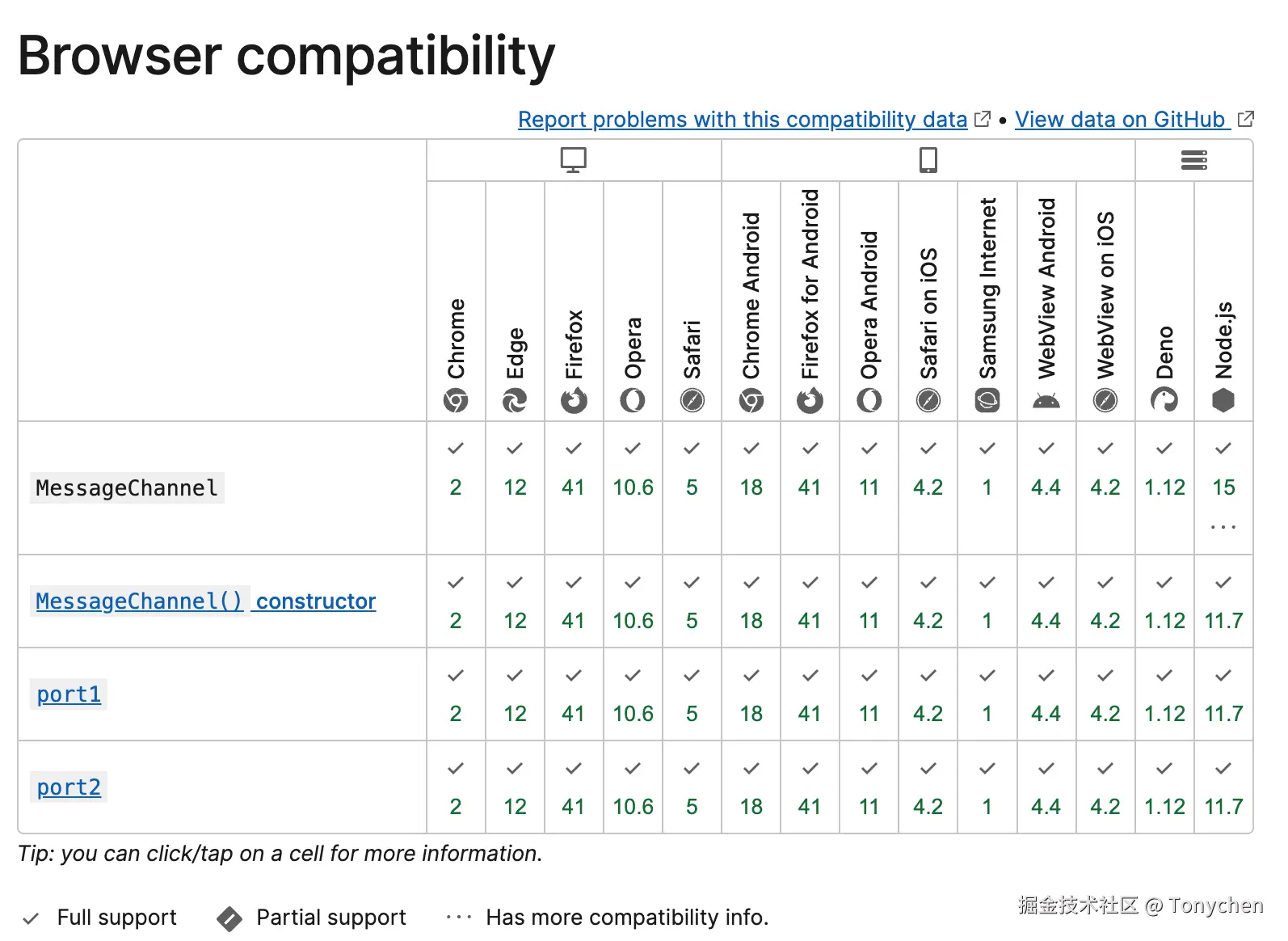Click the Edge browser icon
This screenshot has height=941, width=1288.
click(515, 400)
